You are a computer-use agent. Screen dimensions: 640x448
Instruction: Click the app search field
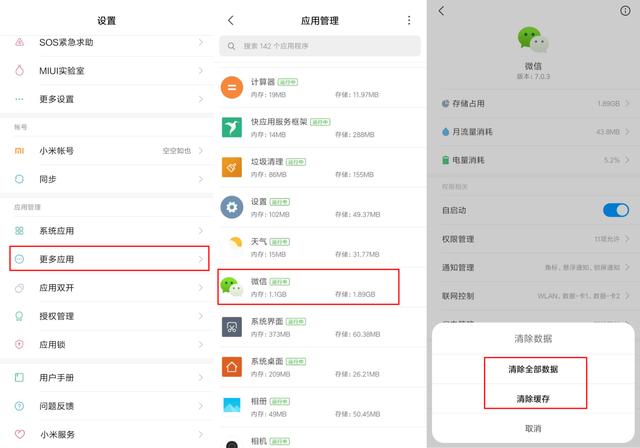coord(320,46)
